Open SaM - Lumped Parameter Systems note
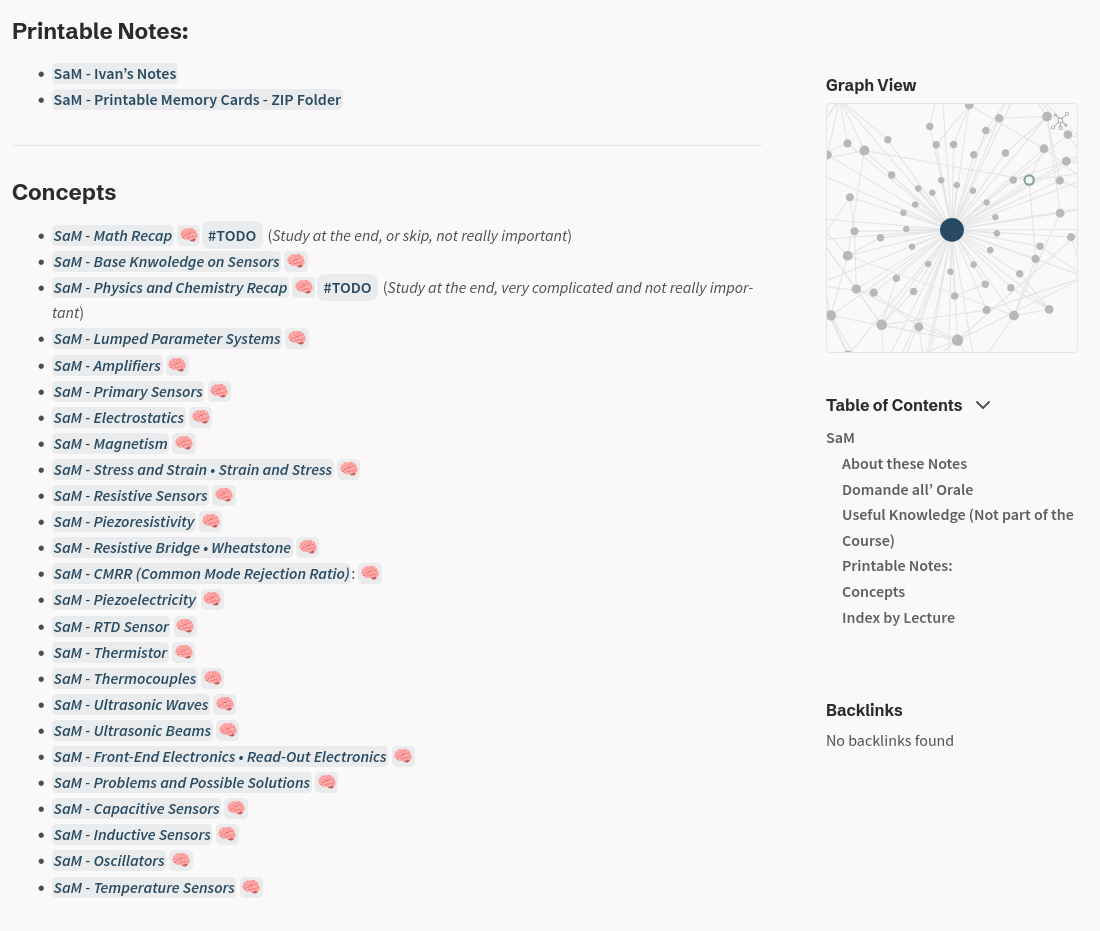Image resolution: width=1100 pixels, height=931 pixels. 167,339
